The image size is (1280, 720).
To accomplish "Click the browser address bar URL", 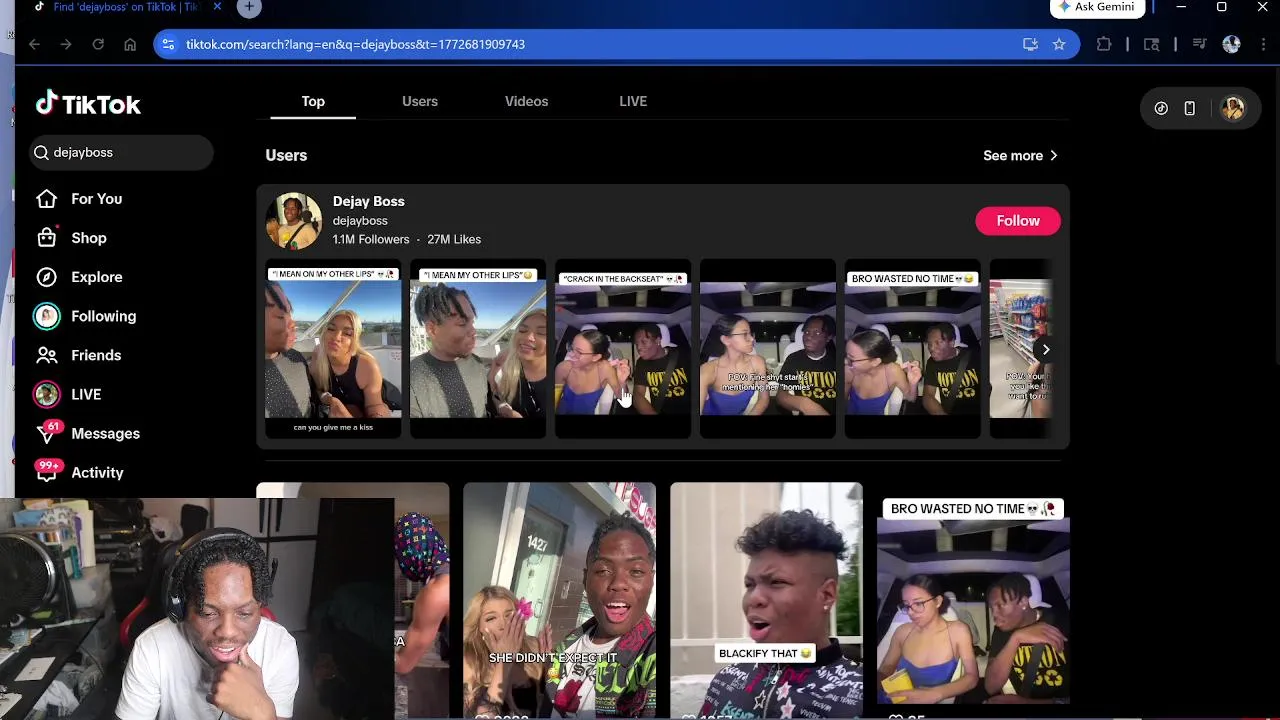I will tap(355, 44).
